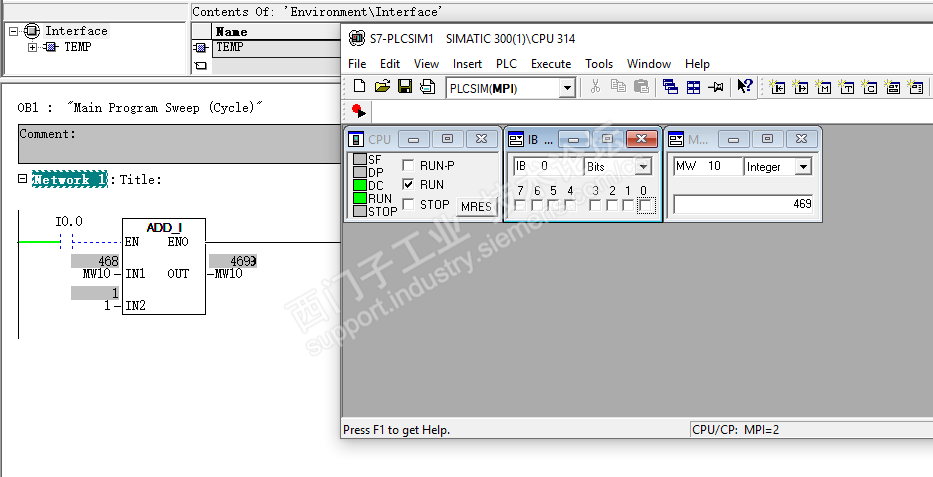The height and width of the screenshot is (477, 933).
Task: Create a new PLCSIM simulation file
Action: click(x=359, y=87)
